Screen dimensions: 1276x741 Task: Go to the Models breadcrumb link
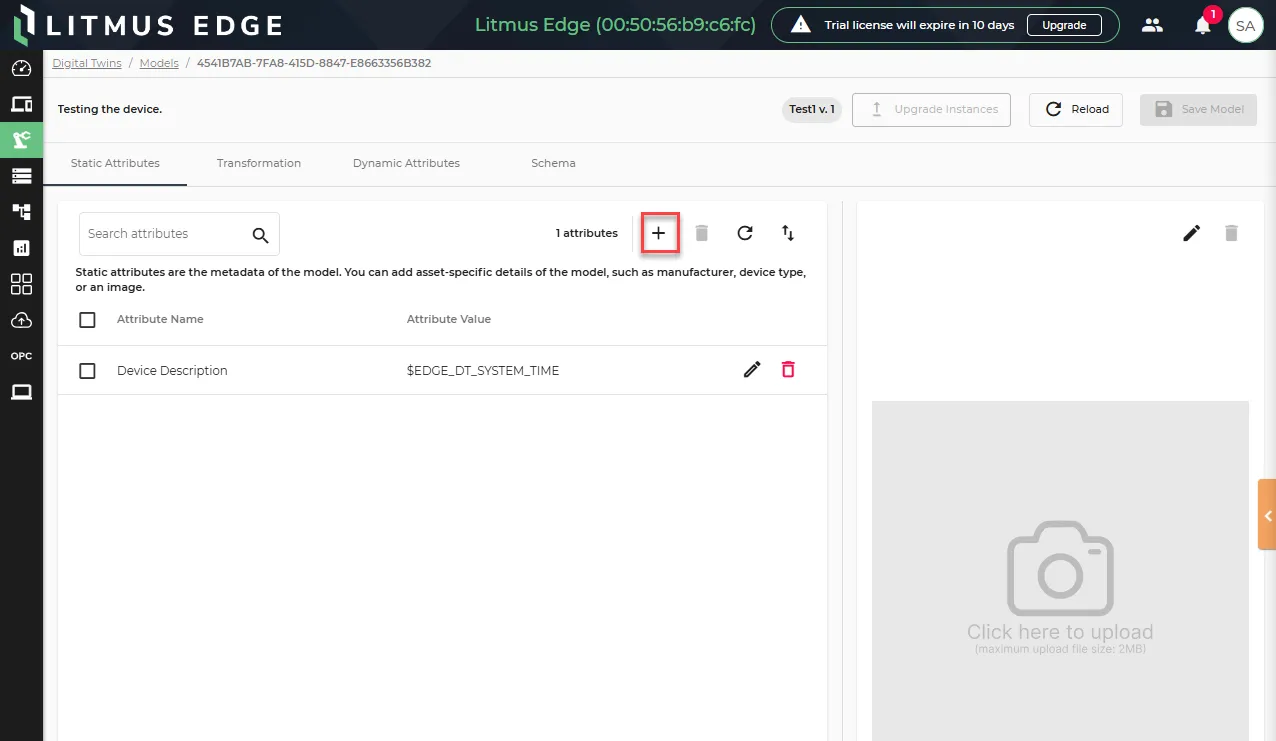pos(159,63)
